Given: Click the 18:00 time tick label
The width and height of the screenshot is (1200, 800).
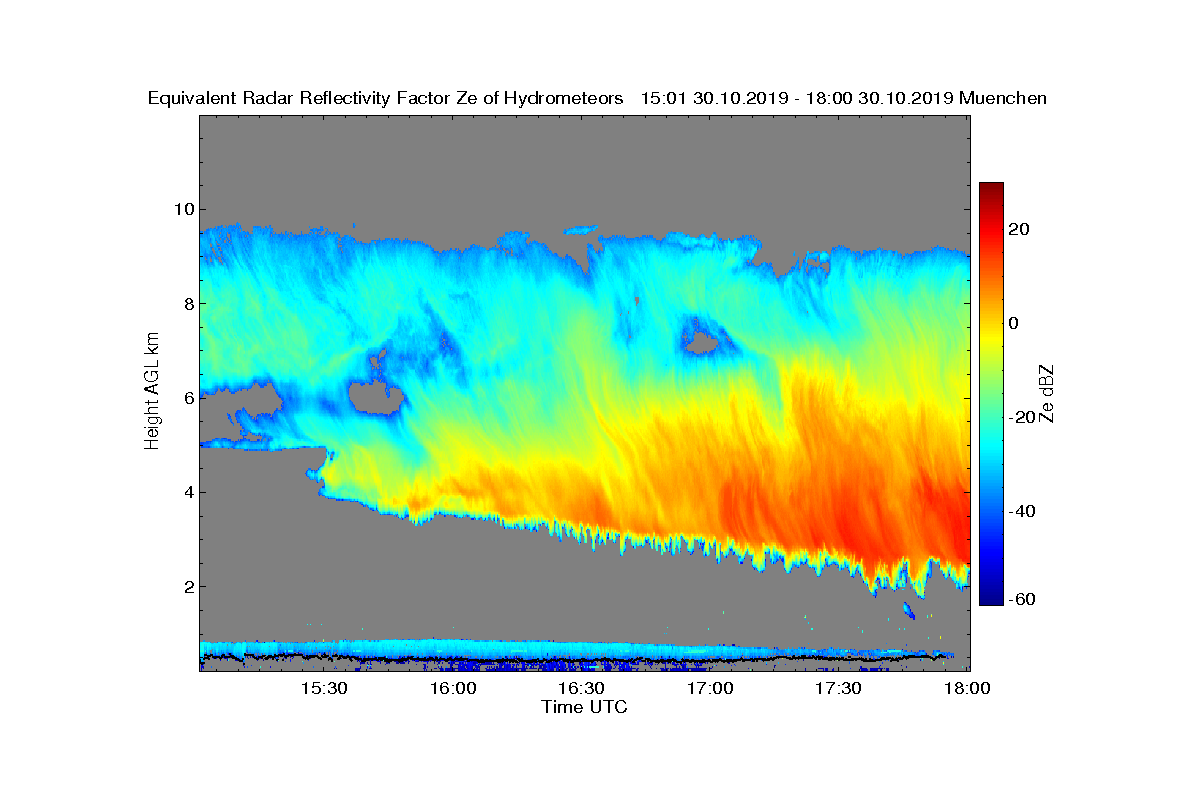Looking at the screenshot, I should [x=967, y=689].
